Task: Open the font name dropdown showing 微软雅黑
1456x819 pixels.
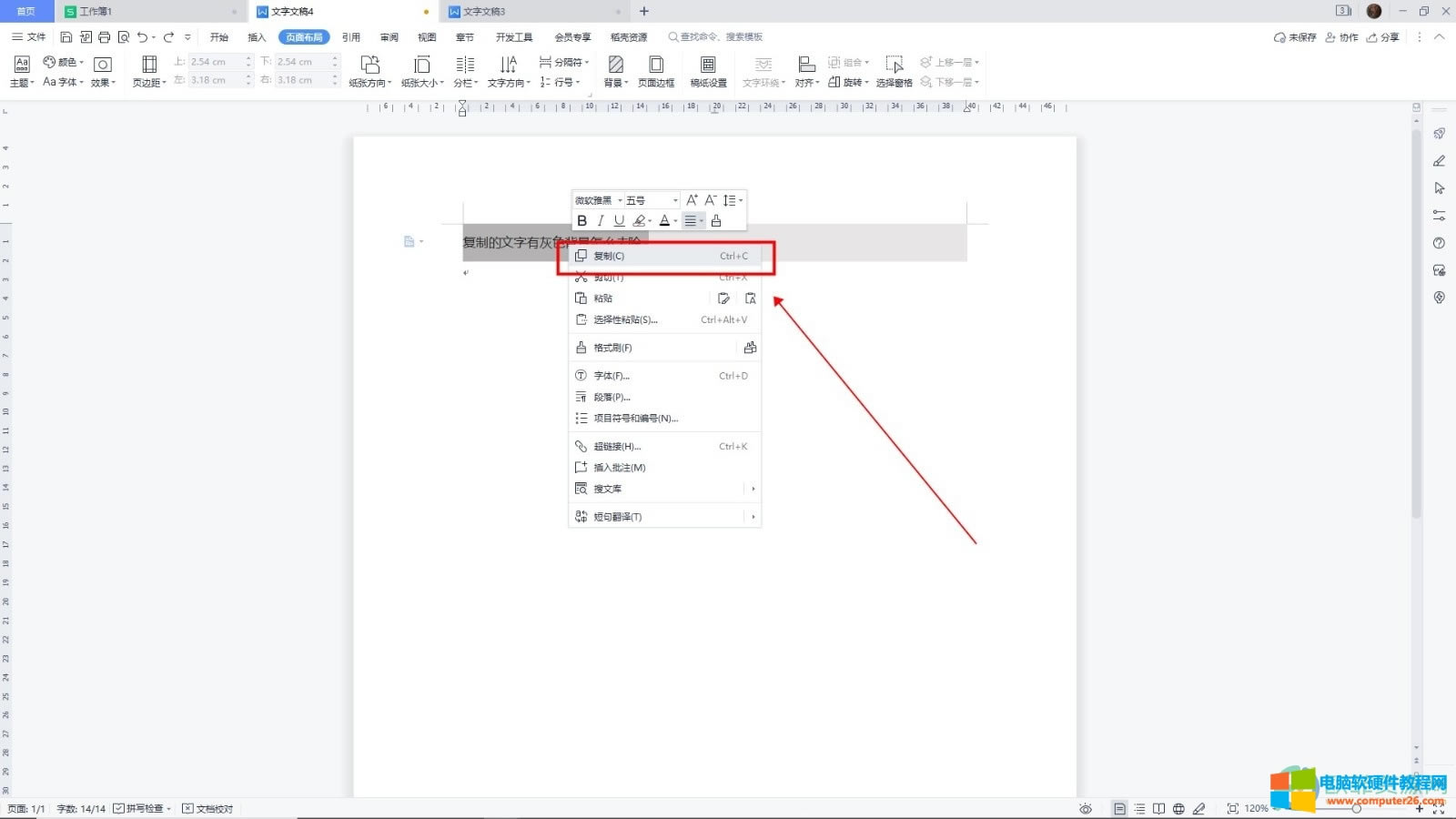Action: pyautogui.click(x=598, y=200)
